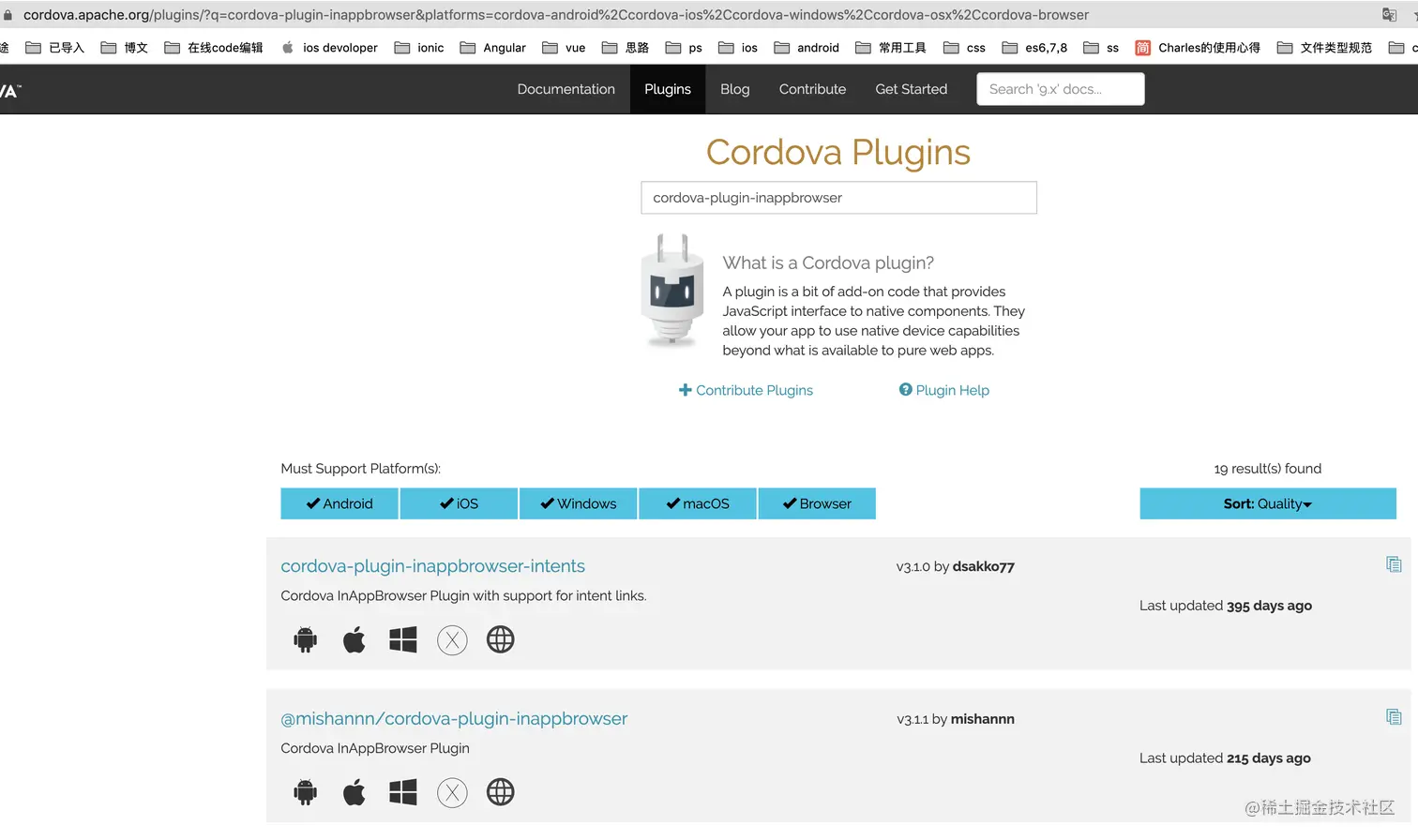Go to Documentation nav item
The width and height of the screenshot is (1418, 840).
pyautogui.click(x=566, y=89)
